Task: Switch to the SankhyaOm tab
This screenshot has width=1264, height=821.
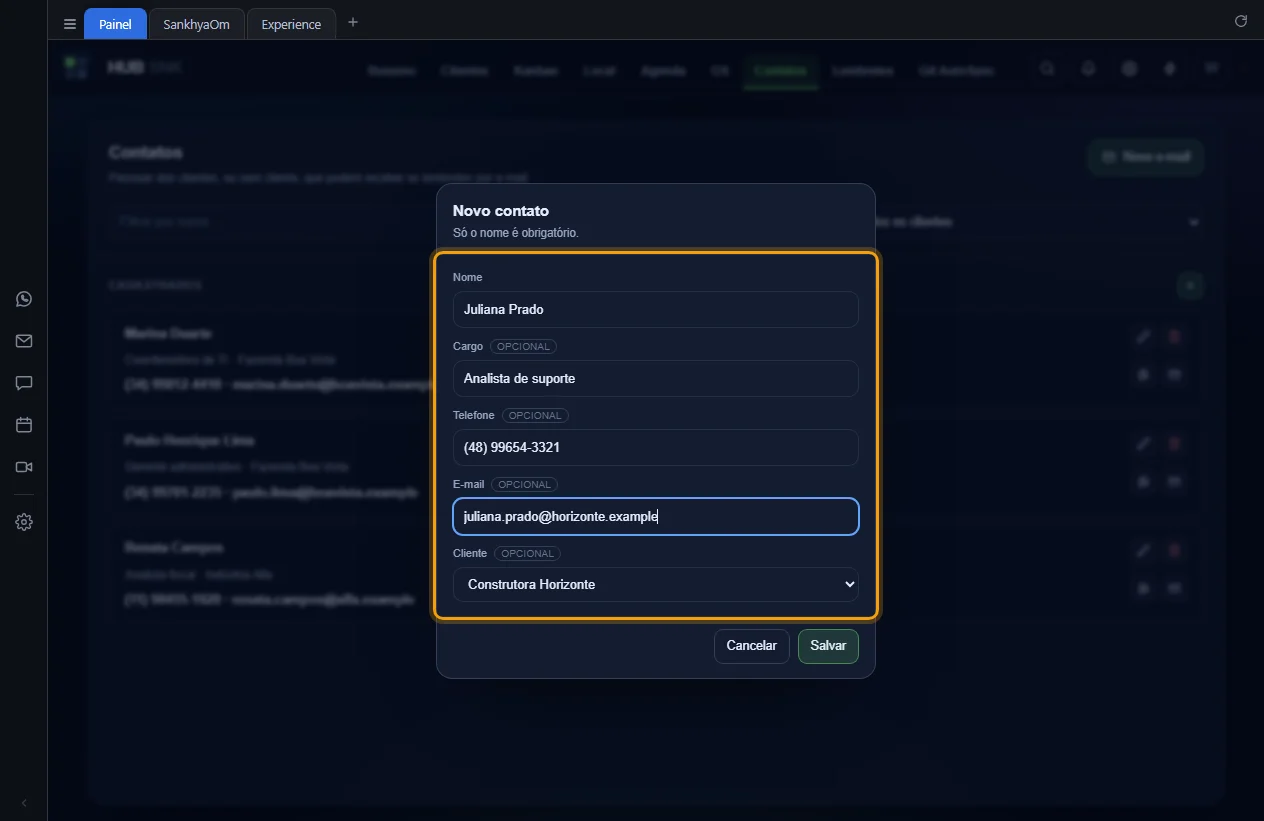Action: [x=196, y=24]
